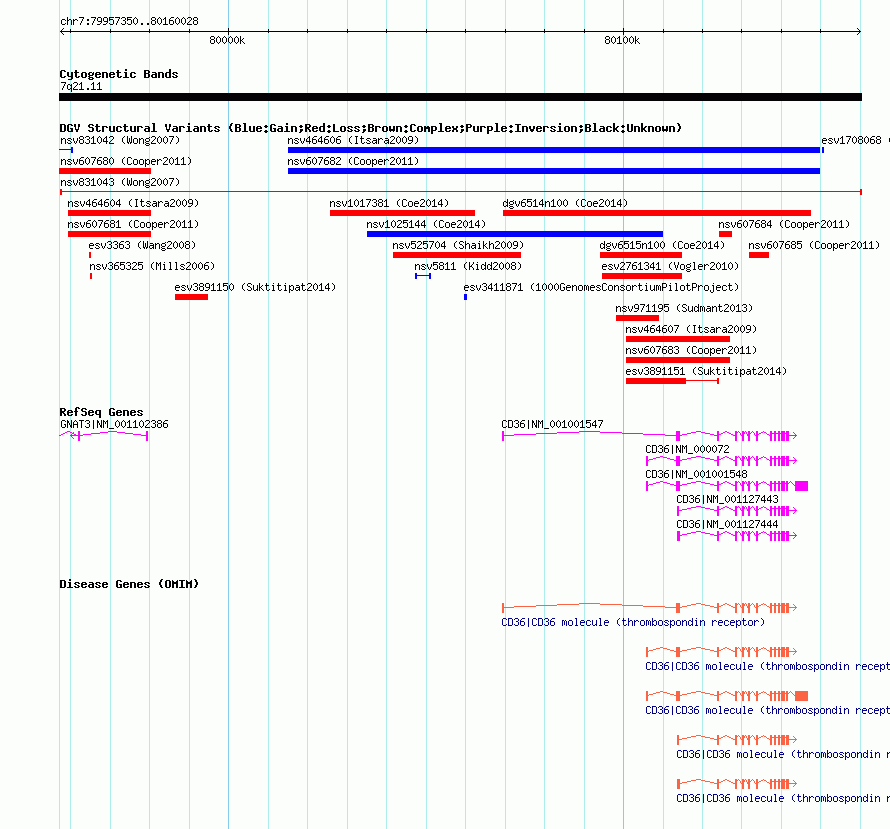The image size is (890, 829).
Task: Click esv3363 (Wang2008) label
Action: (x=142, y=245)
